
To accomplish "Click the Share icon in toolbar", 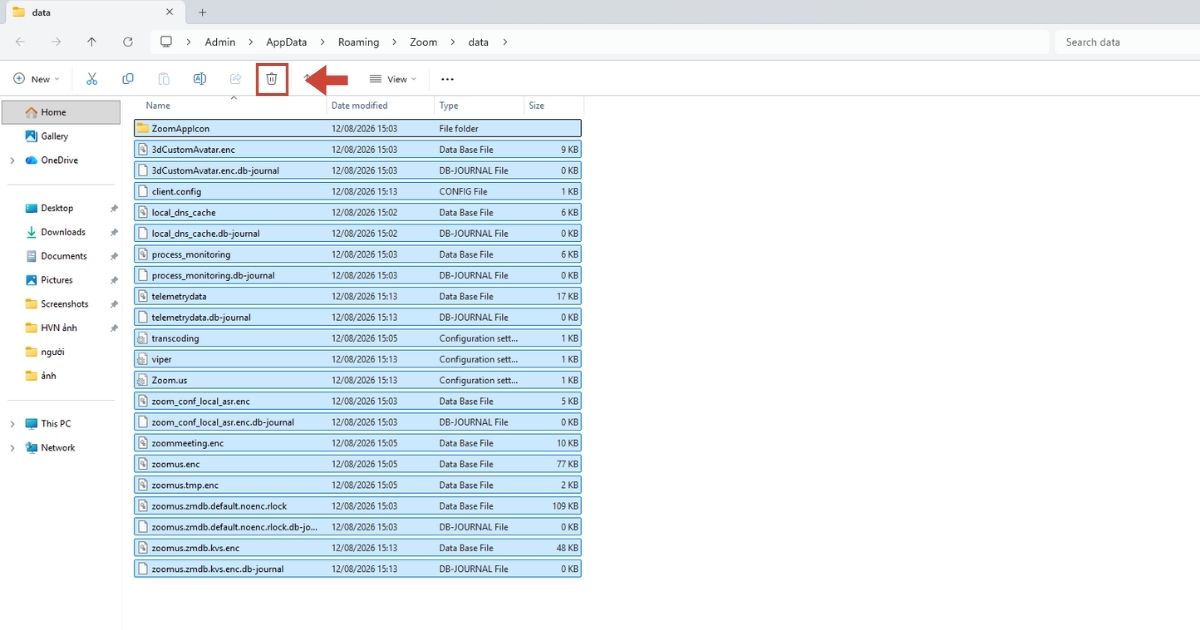I will (236, 79).
